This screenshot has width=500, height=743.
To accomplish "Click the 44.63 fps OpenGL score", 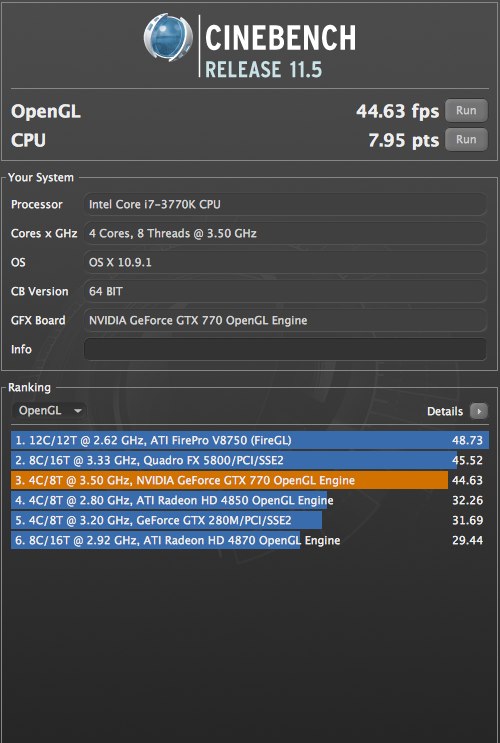I will pos(398,111).
